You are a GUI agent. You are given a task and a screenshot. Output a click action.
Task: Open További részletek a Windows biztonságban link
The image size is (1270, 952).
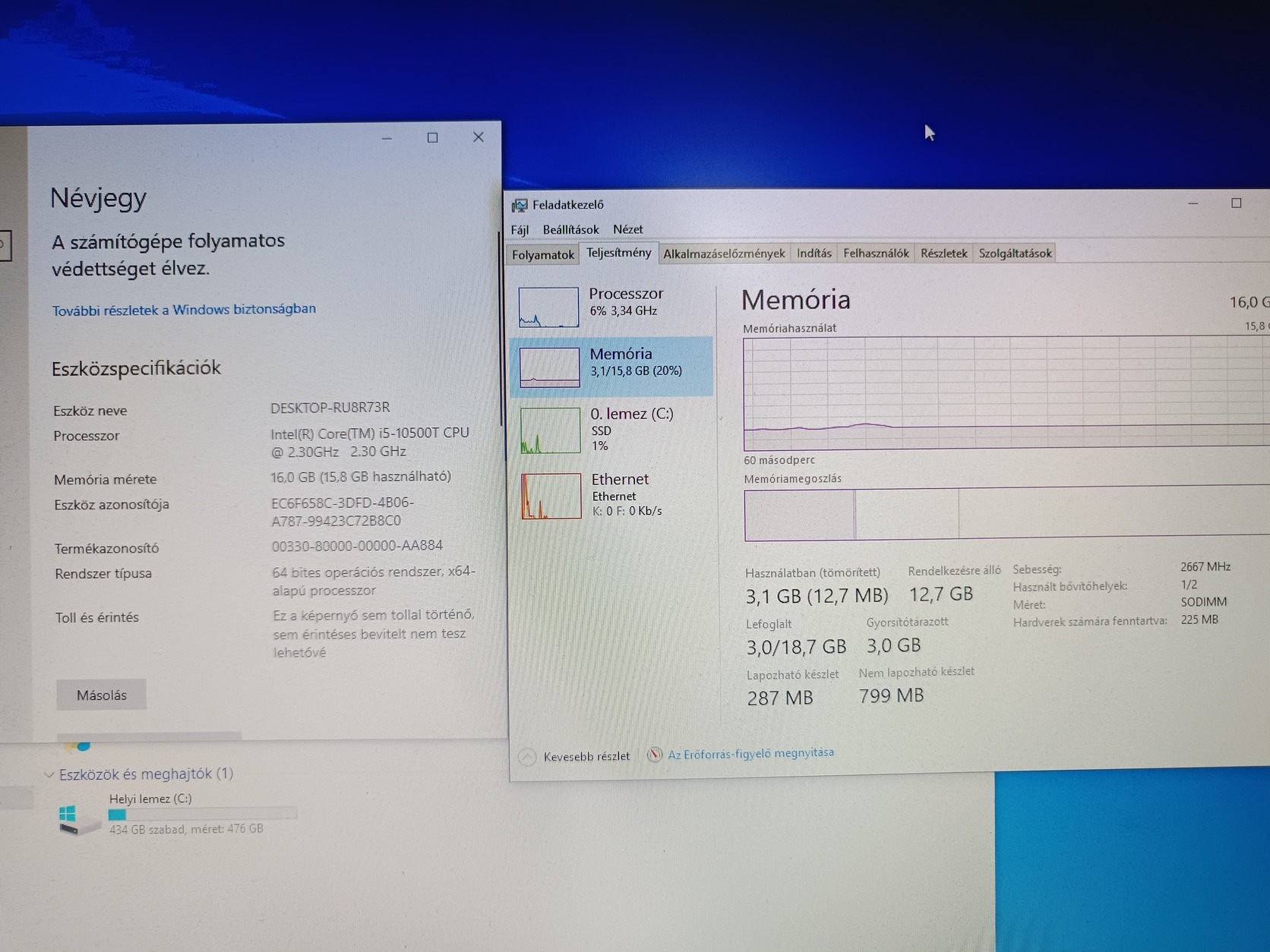pos(184,310)
